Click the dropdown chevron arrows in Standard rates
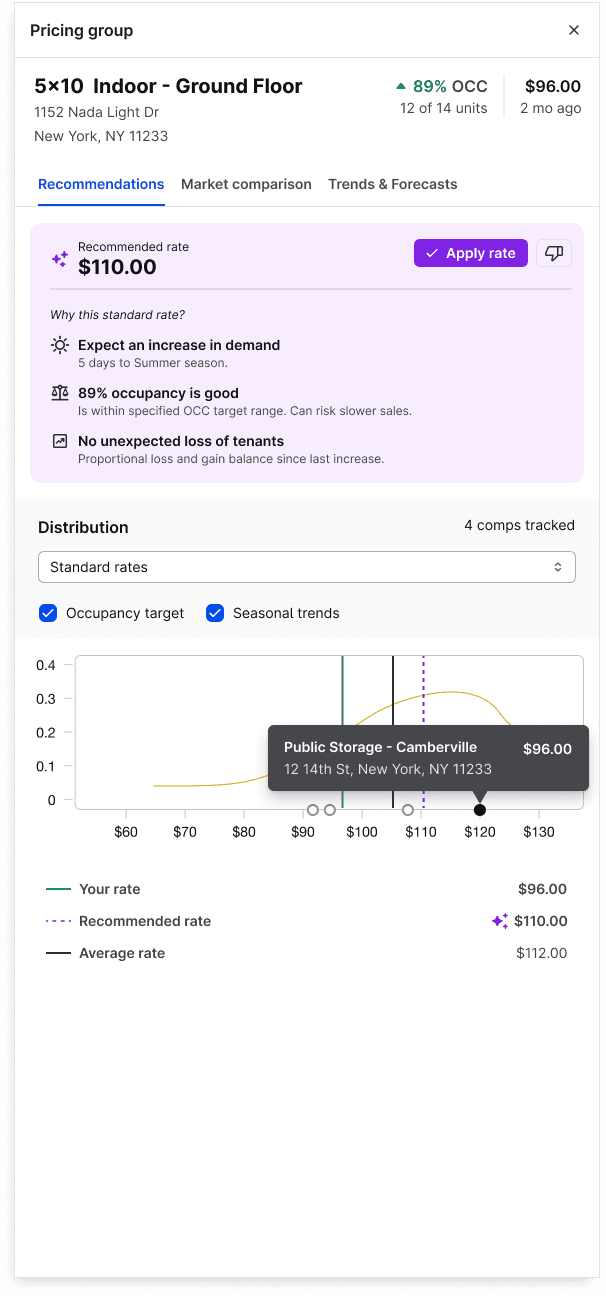The width and height of the screenshot is (606, 1296). [558, 567]
